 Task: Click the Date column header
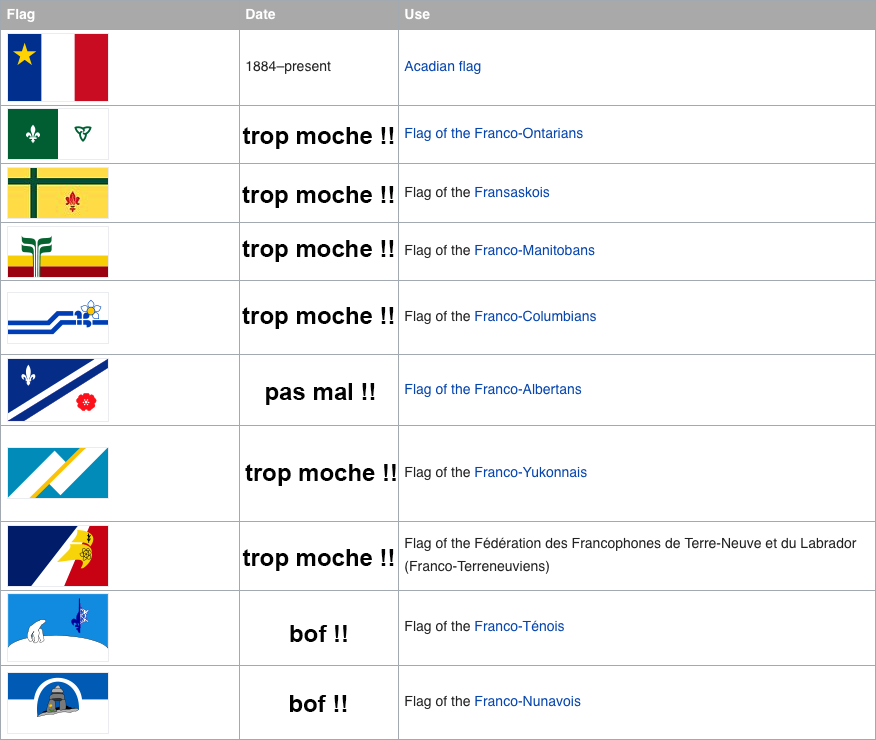(x=318, y=15)
